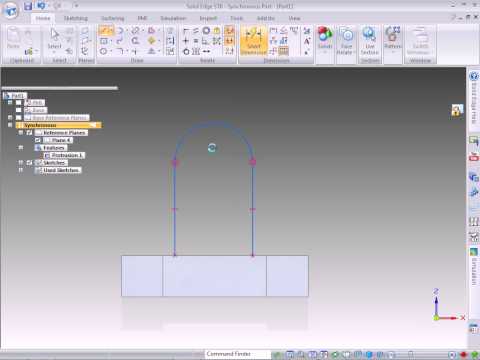
Task: Select the Synchronous header row
Action: 58,125
